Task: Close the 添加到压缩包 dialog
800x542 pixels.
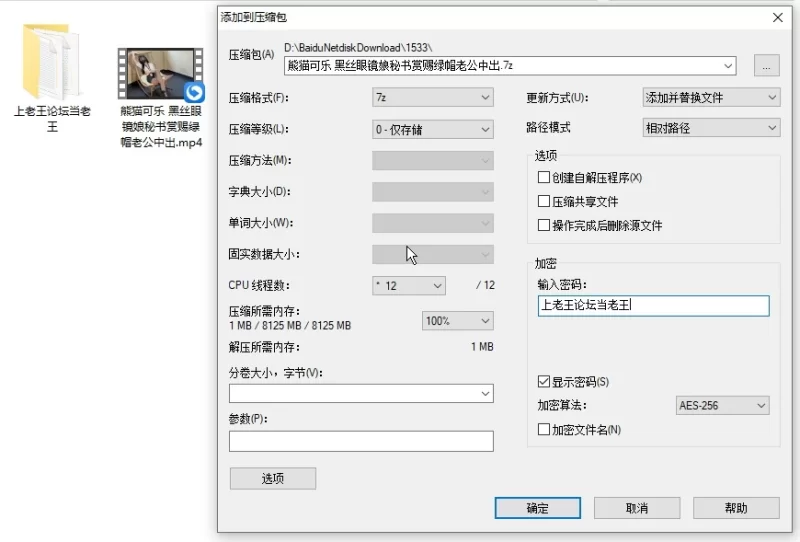Action: (777, 17)
